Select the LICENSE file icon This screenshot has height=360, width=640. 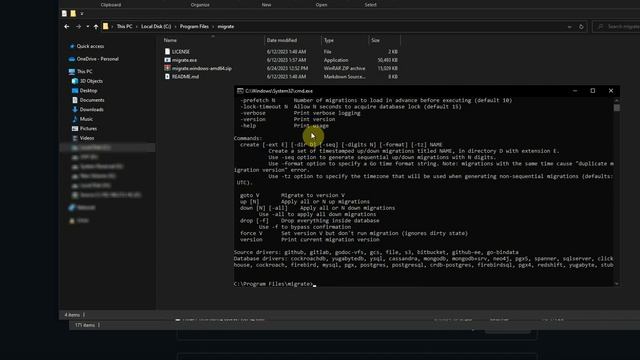167,51
